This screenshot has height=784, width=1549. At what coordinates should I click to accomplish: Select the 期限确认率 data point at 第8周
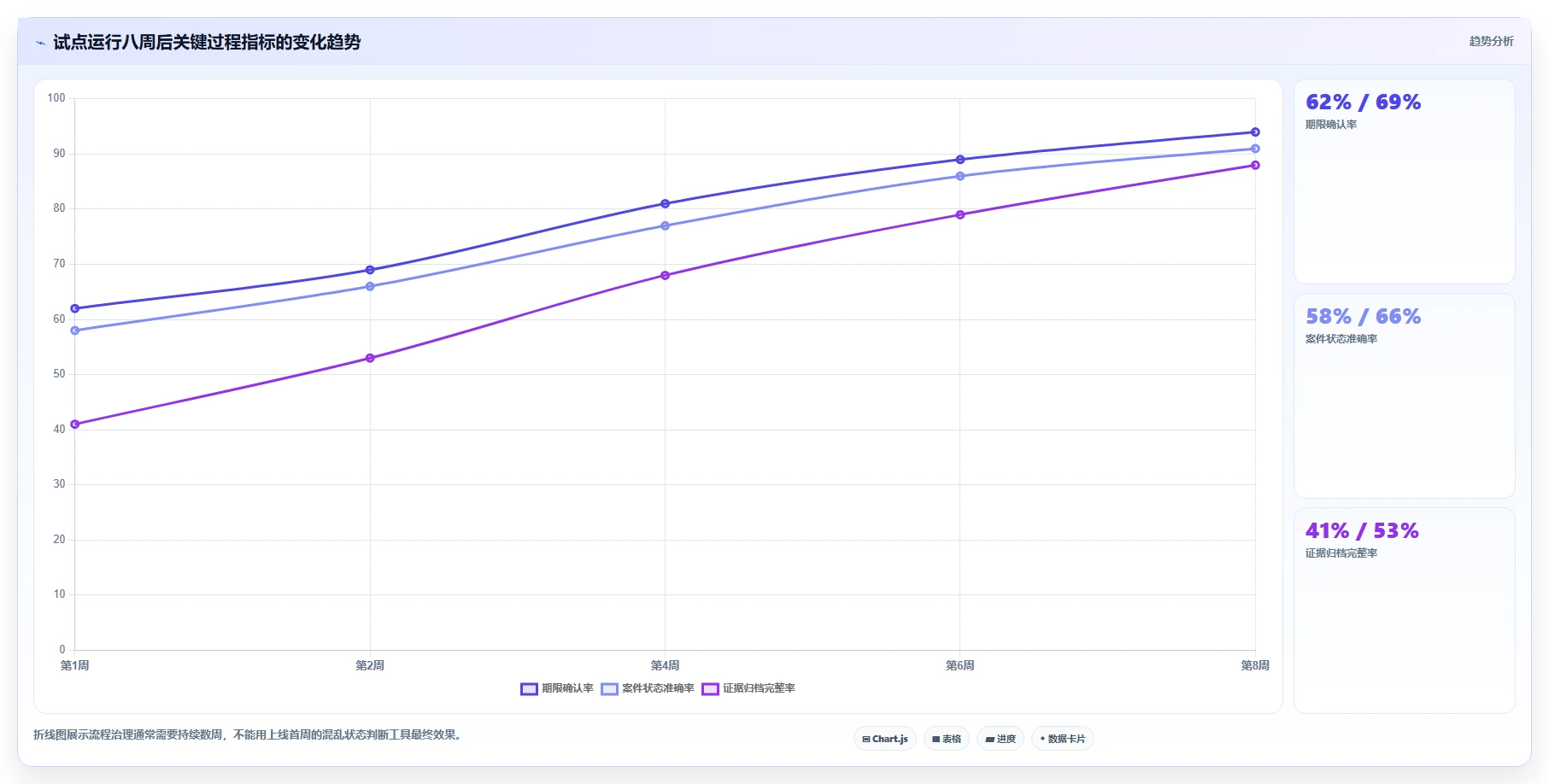click(1255, 132)
